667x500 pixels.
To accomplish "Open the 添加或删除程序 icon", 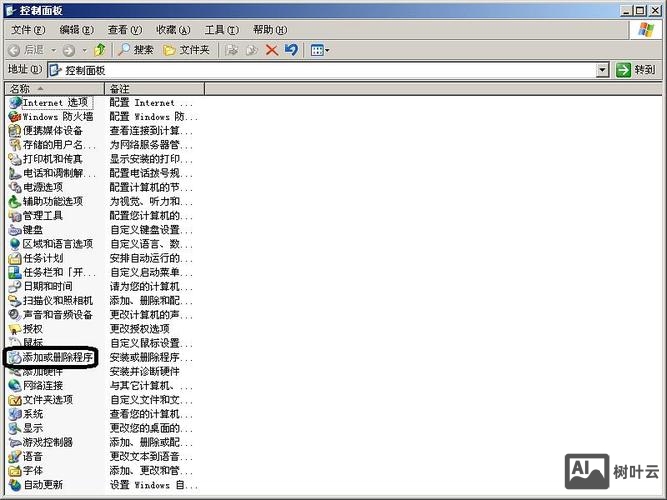I will pos(15,357).
